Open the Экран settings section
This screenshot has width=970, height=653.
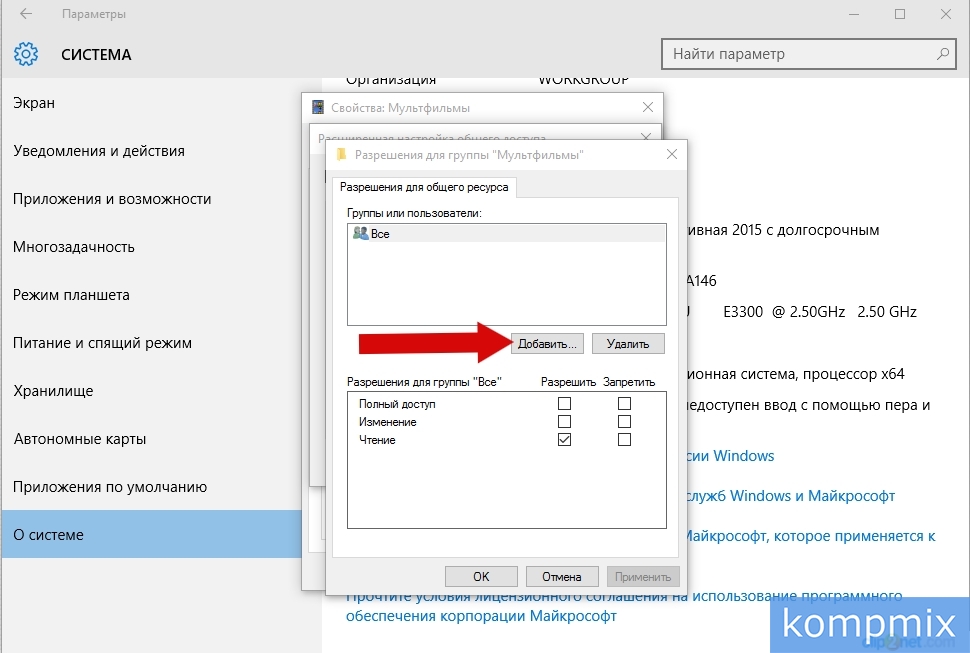(x=152, y=103)
